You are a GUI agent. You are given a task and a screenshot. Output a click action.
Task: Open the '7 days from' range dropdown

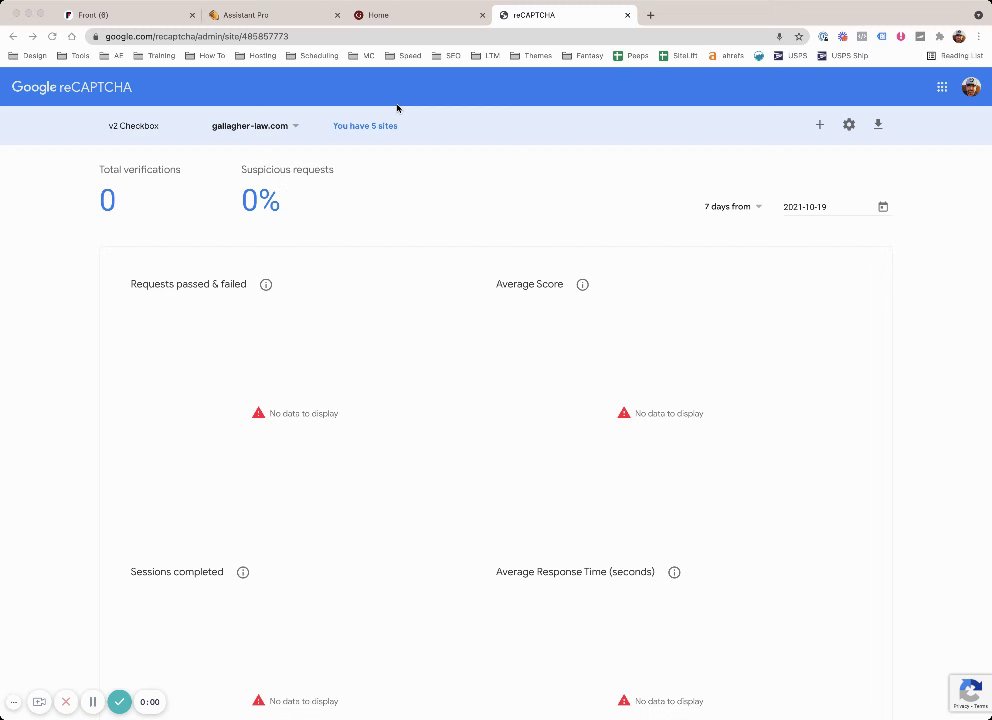point(733,207)
